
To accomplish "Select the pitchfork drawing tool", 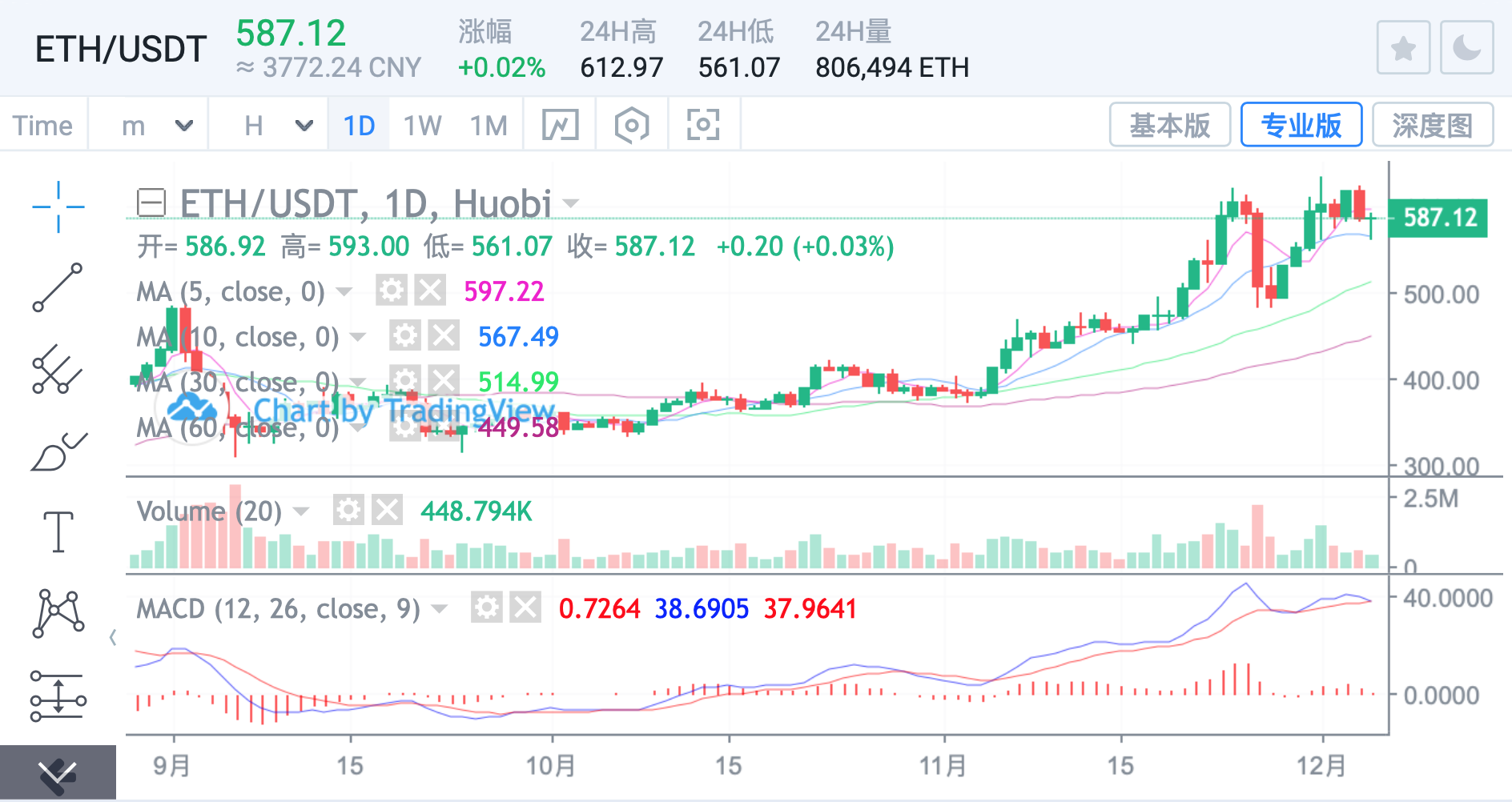I will click(58, 370).
